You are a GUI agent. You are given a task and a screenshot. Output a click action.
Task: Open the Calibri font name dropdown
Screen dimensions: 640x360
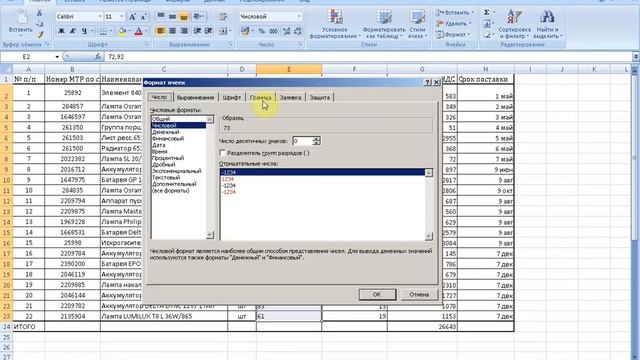point(100,17)
